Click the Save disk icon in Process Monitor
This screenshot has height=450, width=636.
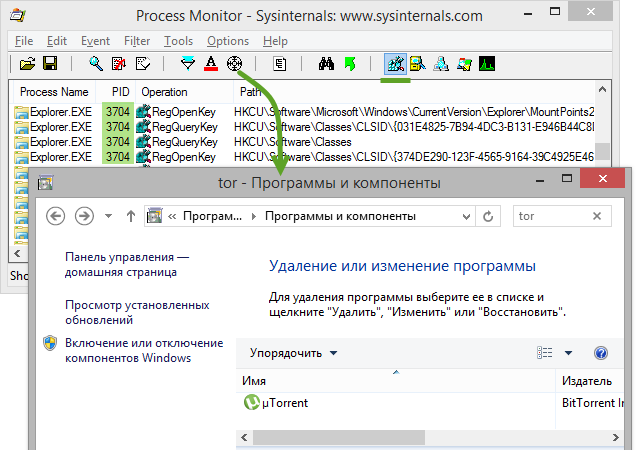[50, 64]
